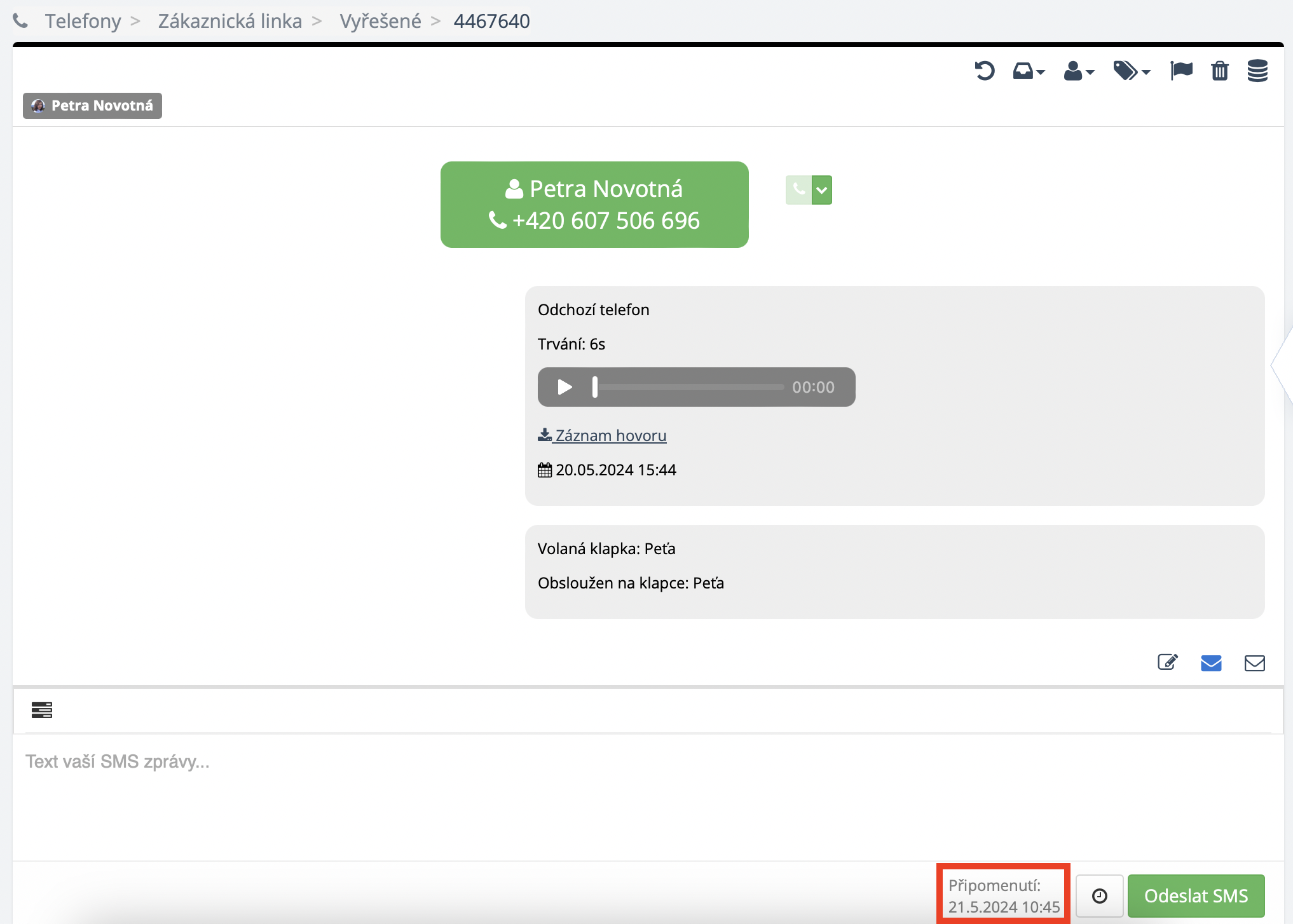Click the undo/reopen arrow icon
The image size is (1293, 924).
pyautogui.click(x=984, y=71)
